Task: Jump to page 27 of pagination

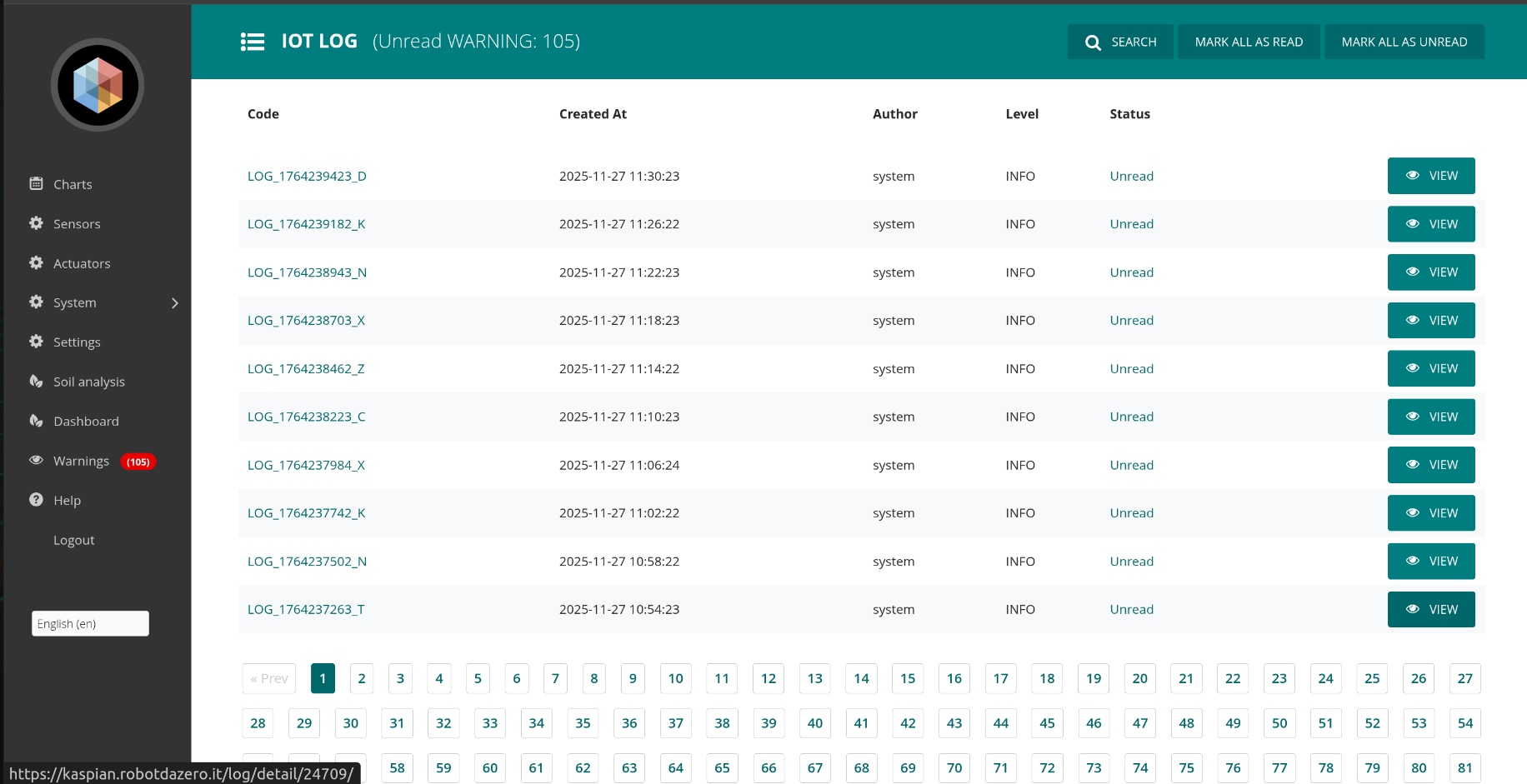Action: (x=1464, y=678)
